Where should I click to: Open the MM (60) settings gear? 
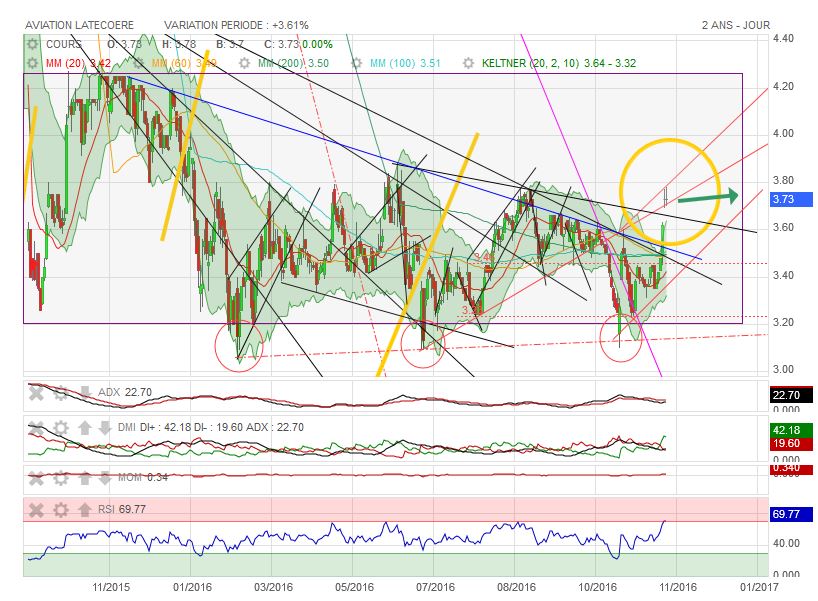coord(139,63)
